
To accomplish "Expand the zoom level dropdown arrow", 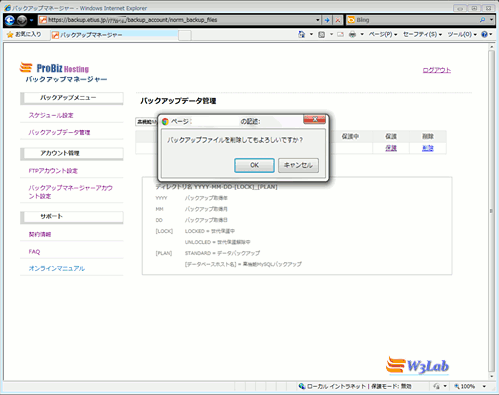I will click(484, 386).
